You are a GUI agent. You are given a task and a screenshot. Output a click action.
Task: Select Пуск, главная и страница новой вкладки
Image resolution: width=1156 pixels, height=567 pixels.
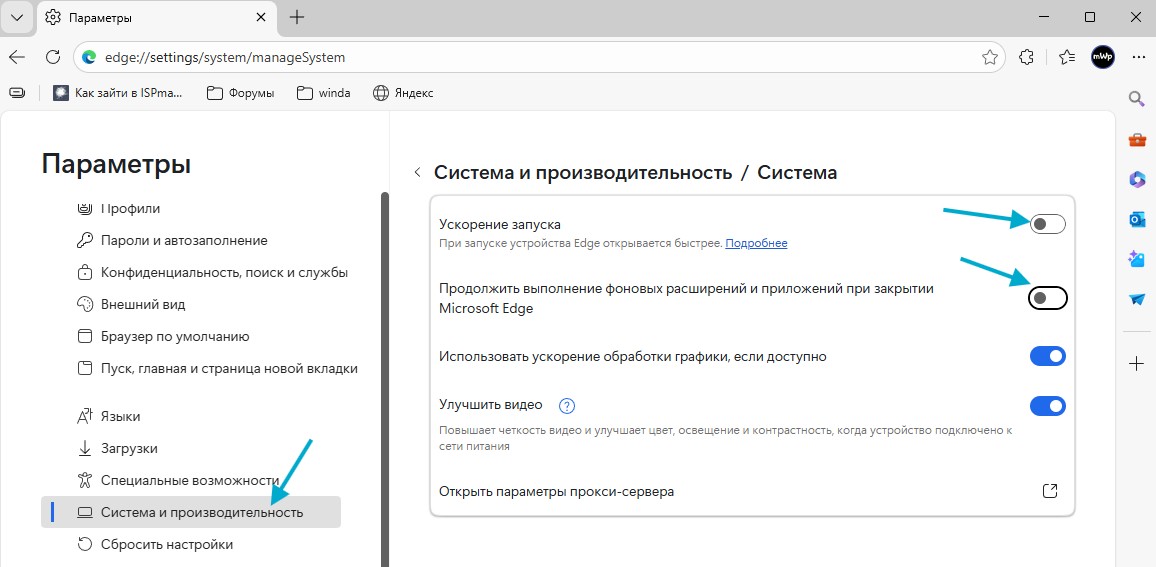191,368
